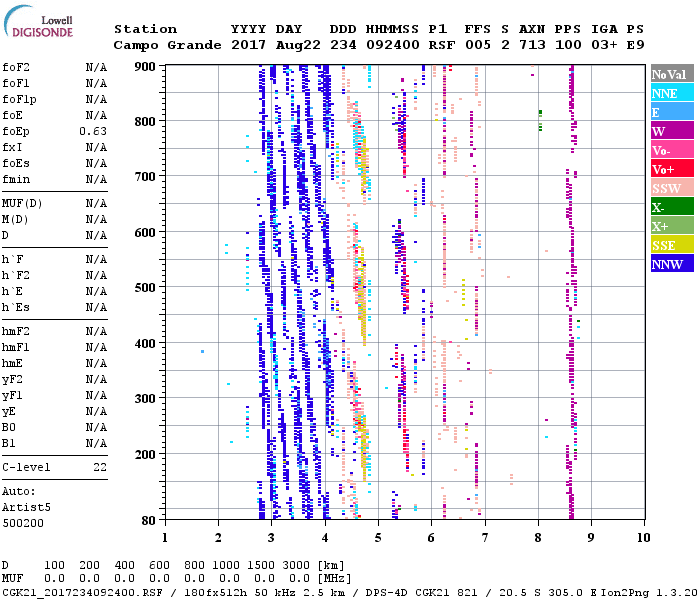This screenshot has height=600, width=700.
Task: Click the X+ light green legend entry
Action: coord(671,226)
